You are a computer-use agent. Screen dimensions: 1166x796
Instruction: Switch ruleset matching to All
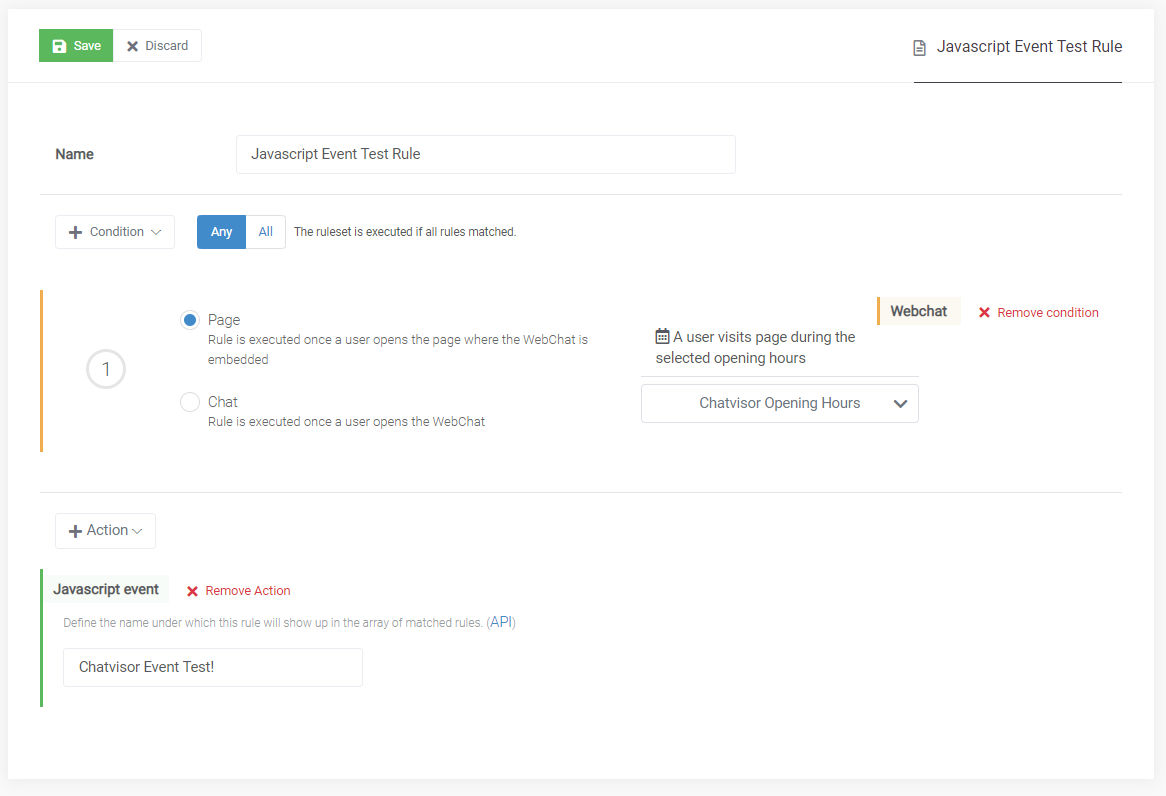pyautogui.click(x=265, y=232)
